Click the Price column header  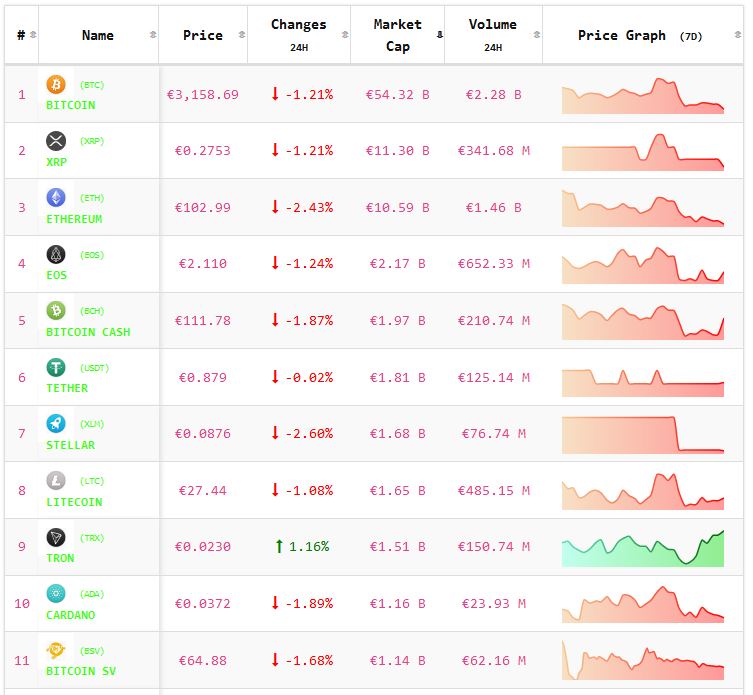203,35
